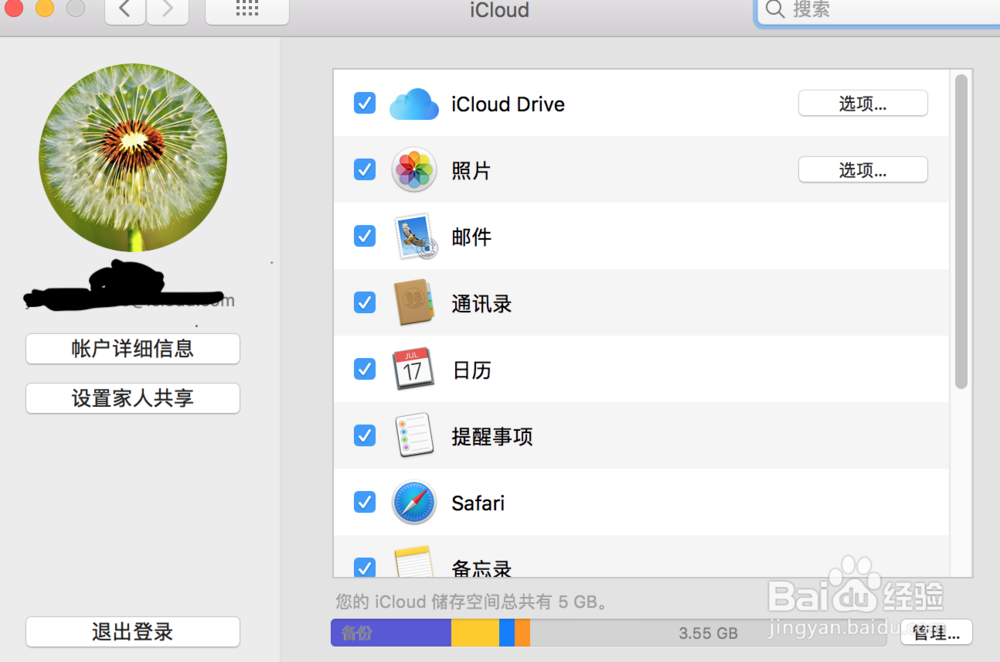
Task: Disable iCloud Drive syncing checkbox
Action: coord(364,103)
